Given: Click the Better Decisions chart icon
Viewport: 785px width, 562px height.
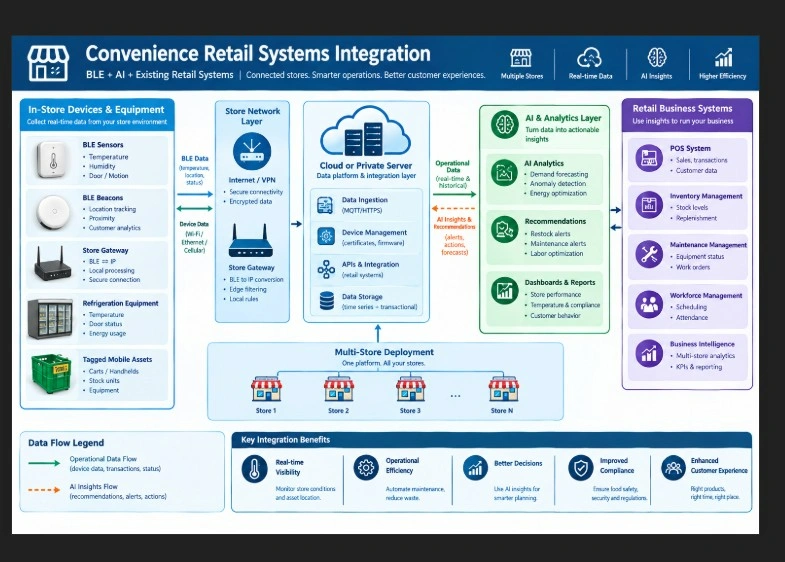Looking at the screenshot, I should (475, 468).
